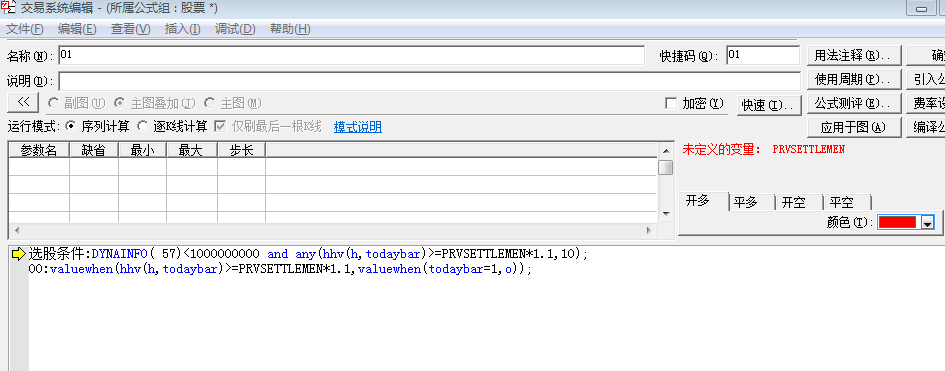Click the 最大 column header
945x371 pixels.
point(192,150)
